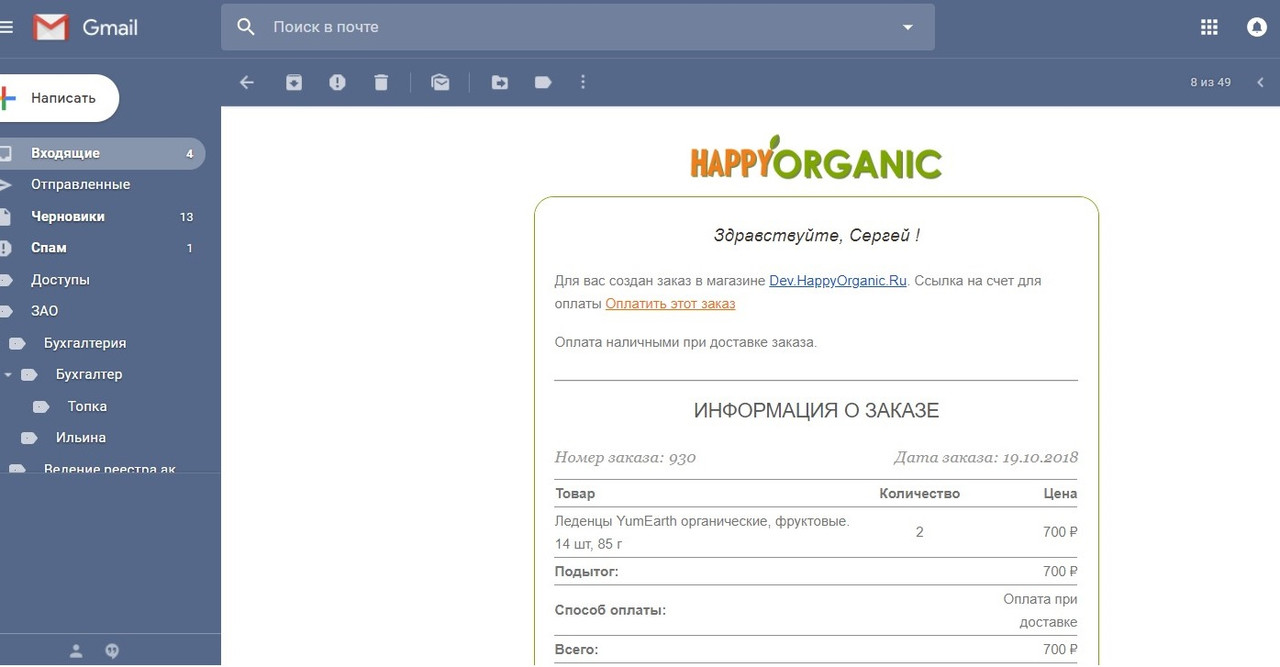This screenshot has width=1280, height=667.
Task: Open notifications bell icon
Action: 1257,27
